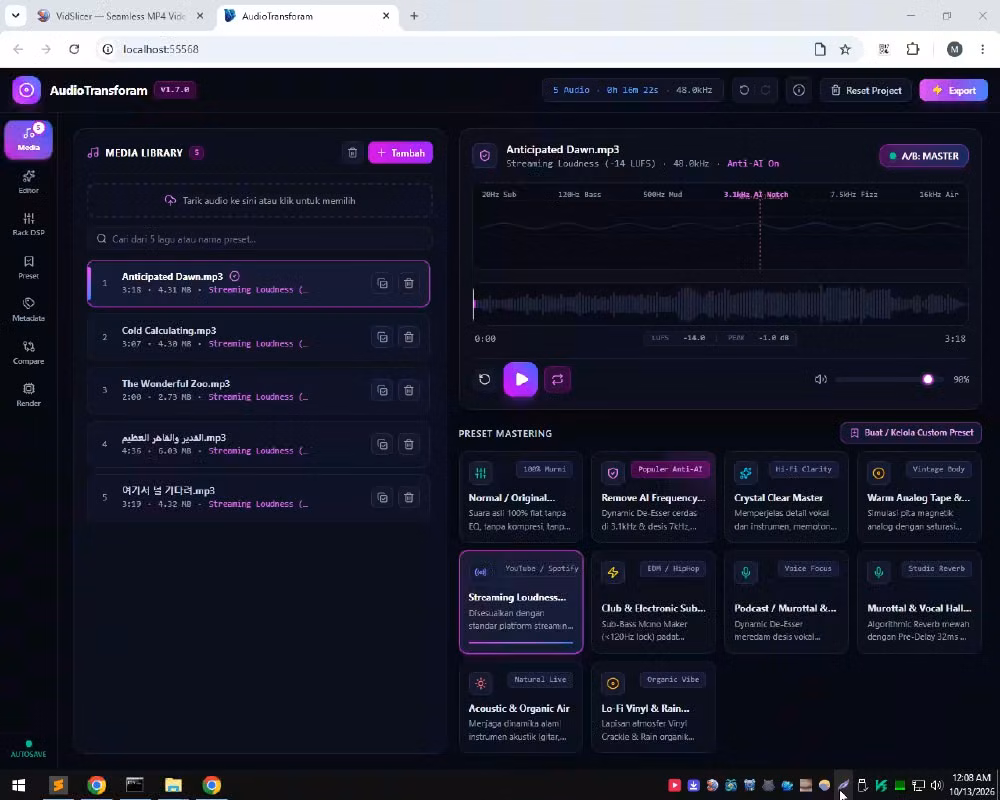
Task: Delete the fifth Korean-titled track
Action: click(x=409, y=498)
